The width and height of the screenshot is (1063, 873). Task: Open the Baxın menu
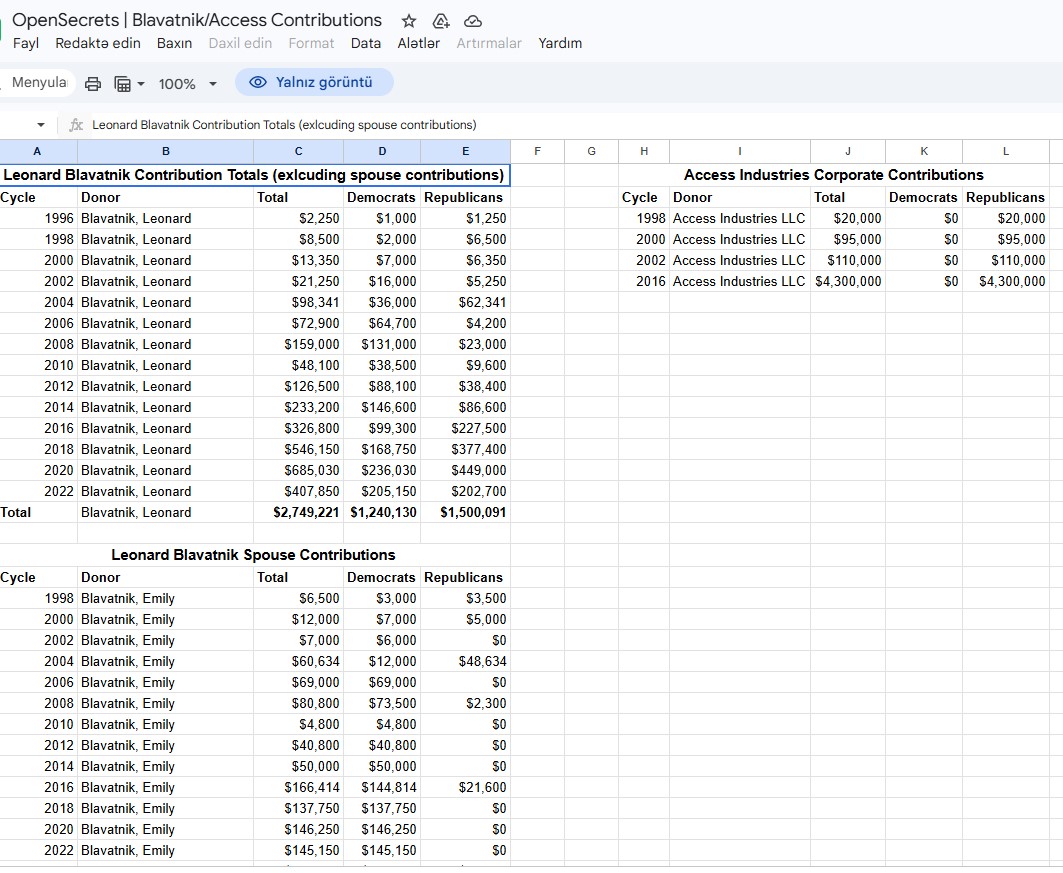point(174,43)
